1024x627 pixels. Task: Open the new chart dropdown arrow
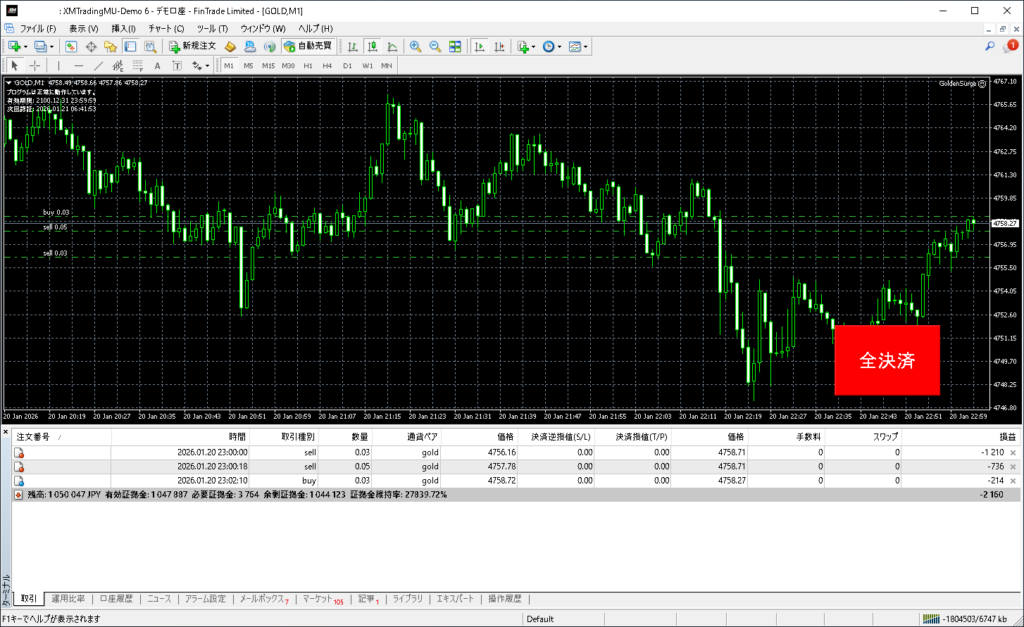pyautogui.click(x=25, y=46)
